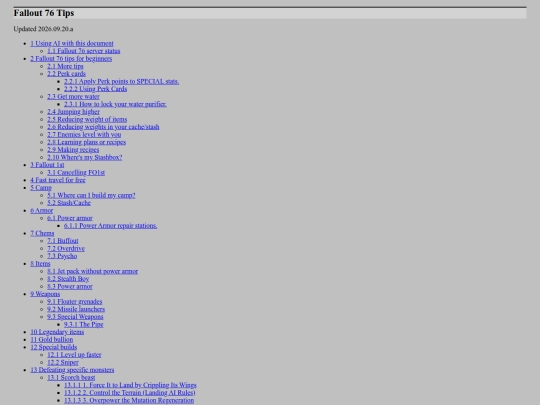Open '2 Fallout 76 tips for beginners'
Image resolution: width=540 pixels, height=405 pixels.
pyautogui.click(x=71, y=59)
